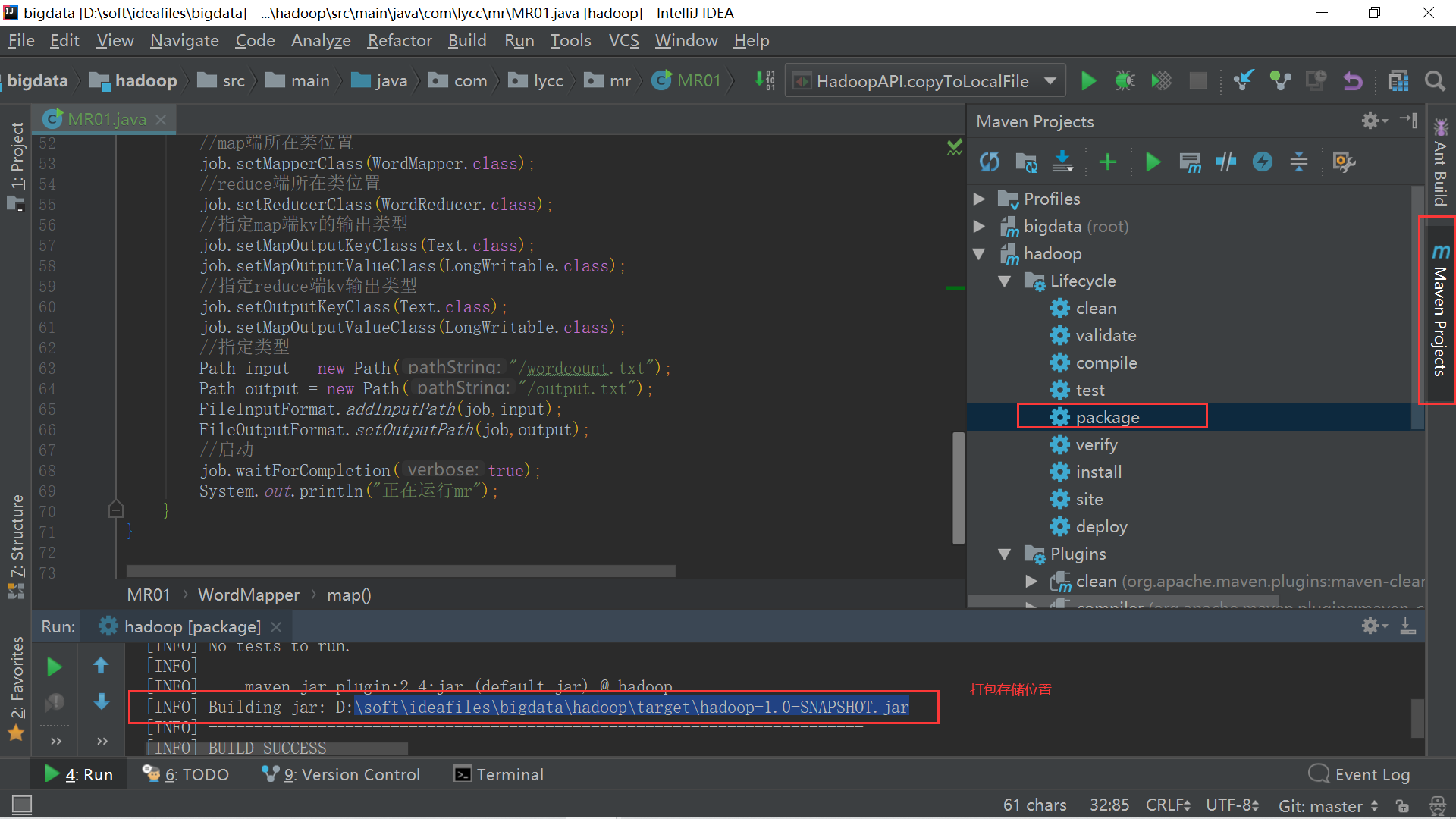Expand the Profiles tree node

point(979,199)
